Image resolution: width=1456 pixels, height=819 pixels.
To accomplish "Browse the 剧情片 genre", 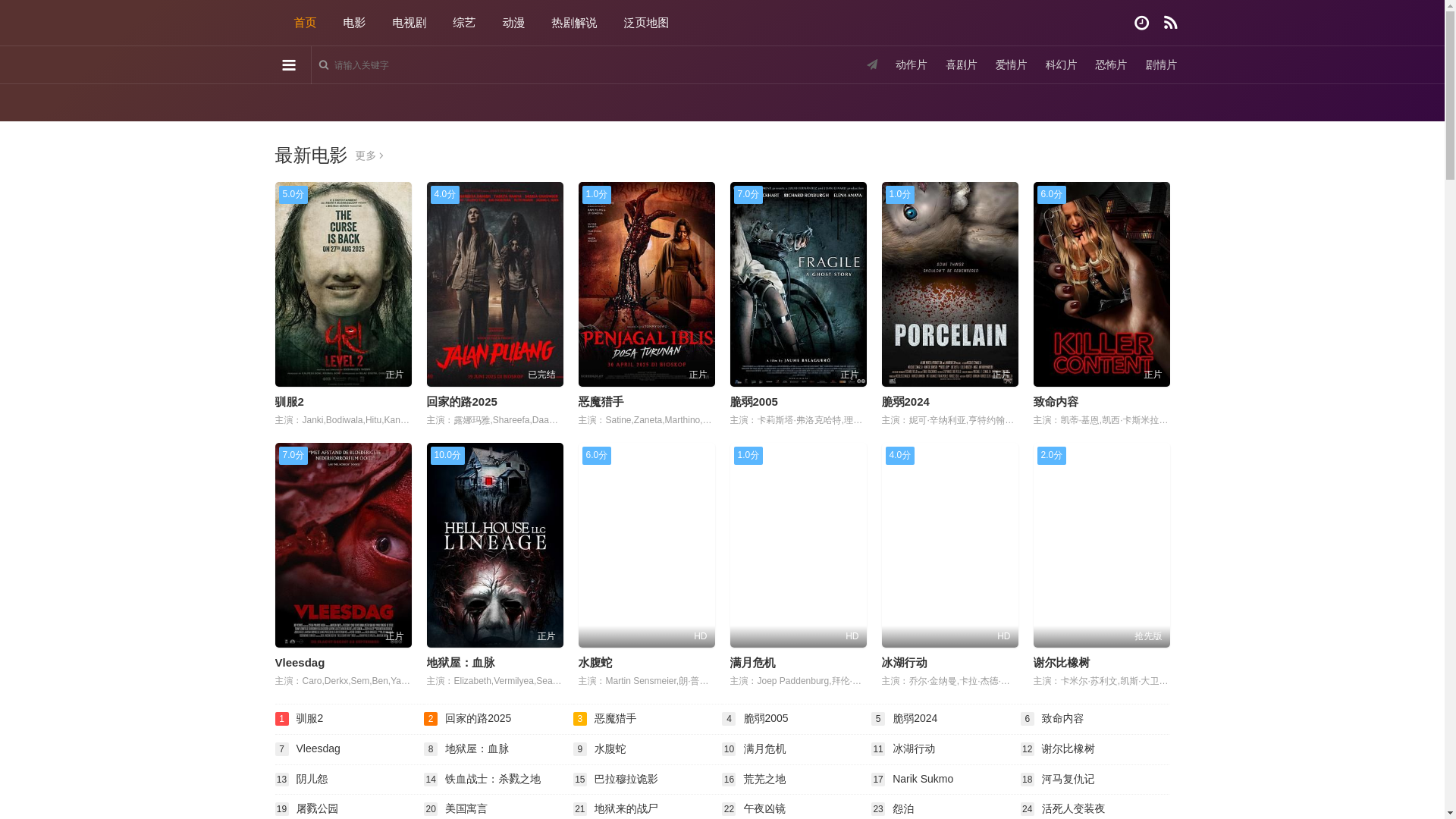I will pos(1161,65).
